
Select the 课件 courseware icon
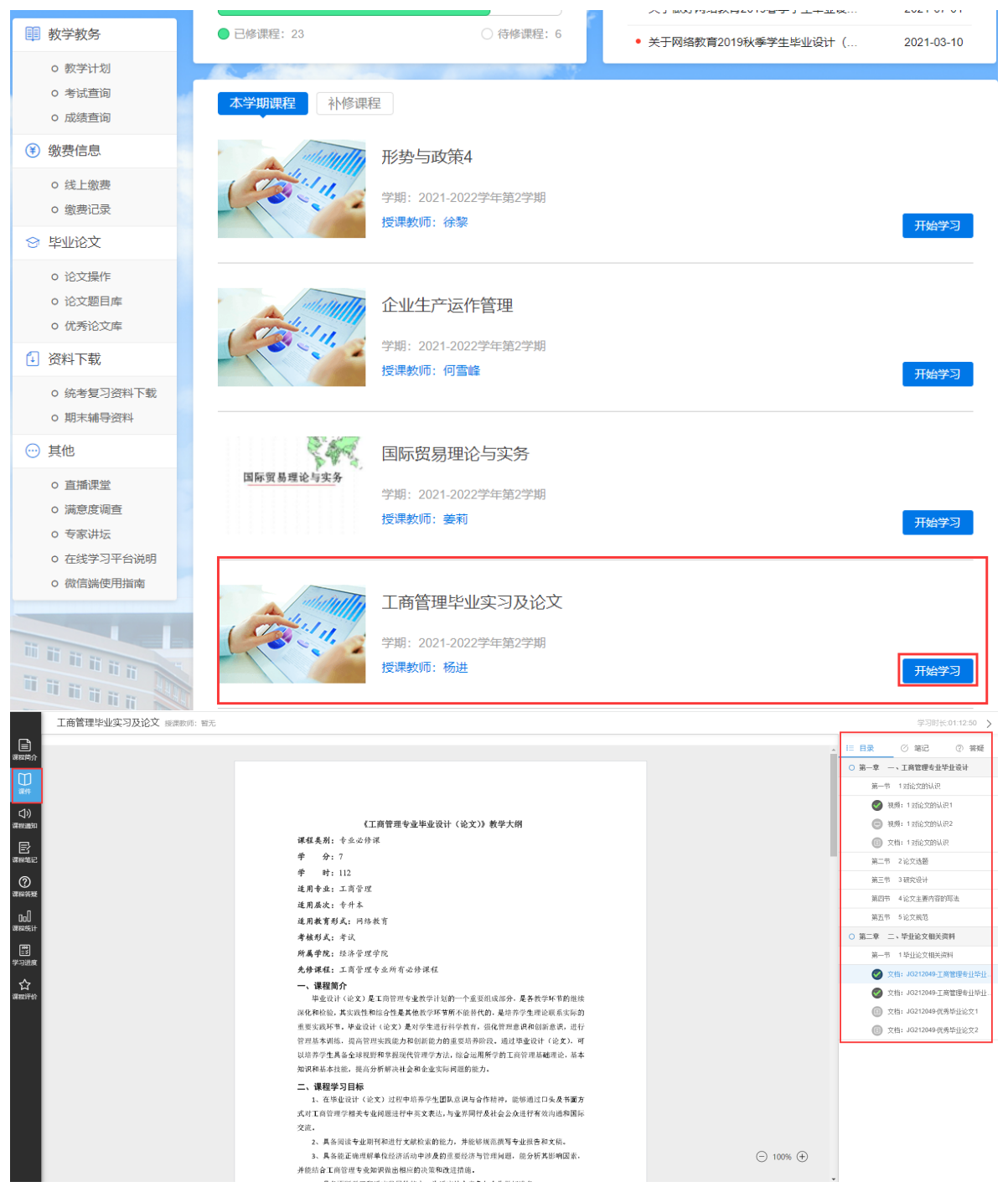[x=24, y=783]
